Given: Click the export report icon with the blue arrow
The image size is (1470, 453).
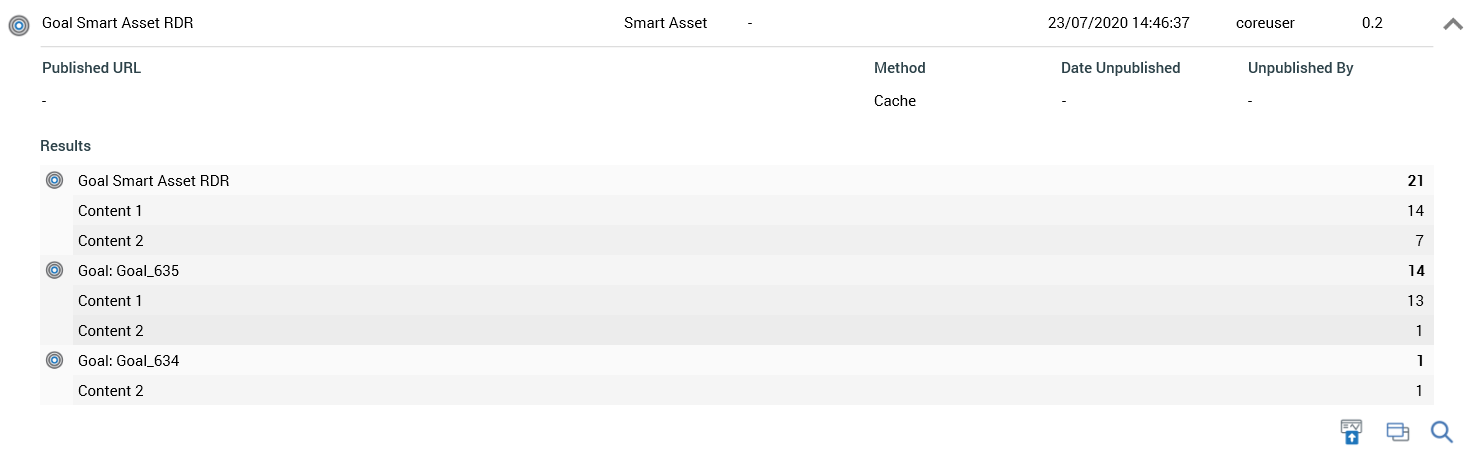Looking at the screenshot, I should pyautogui.click(x=1351, y=432).
